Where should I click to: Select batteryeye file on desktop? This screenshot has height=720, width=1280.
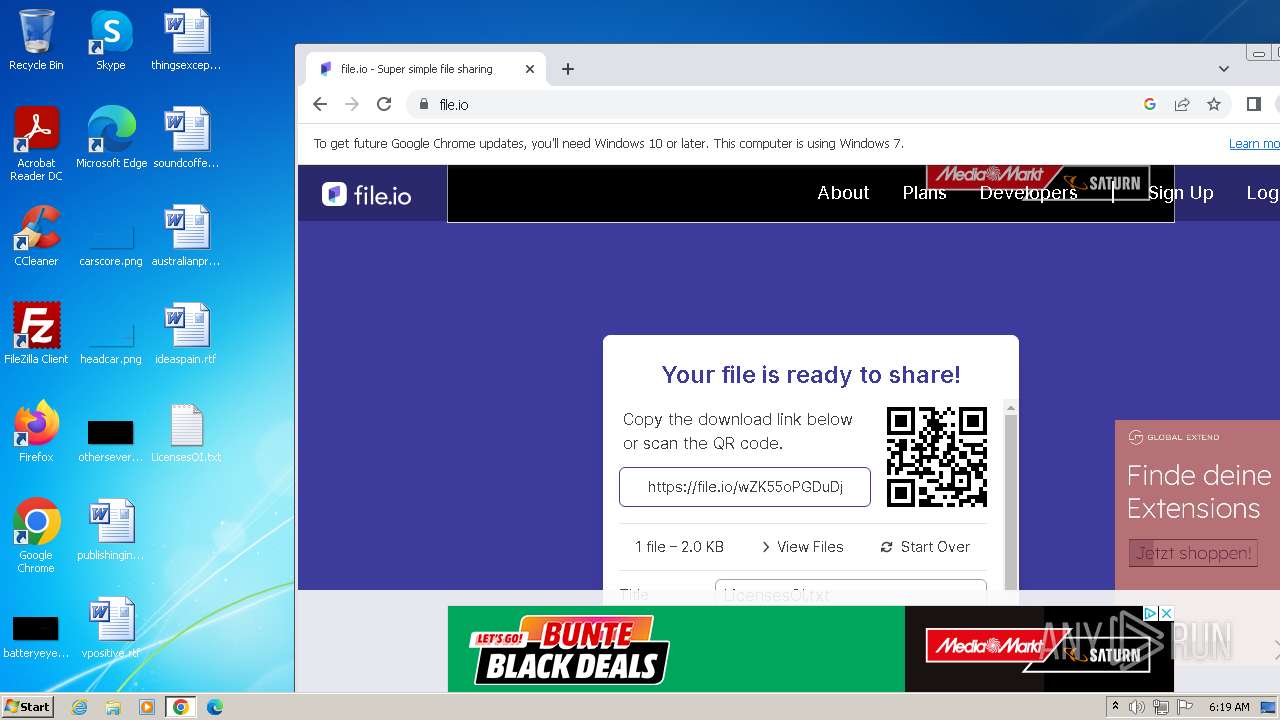pos(36,636)
